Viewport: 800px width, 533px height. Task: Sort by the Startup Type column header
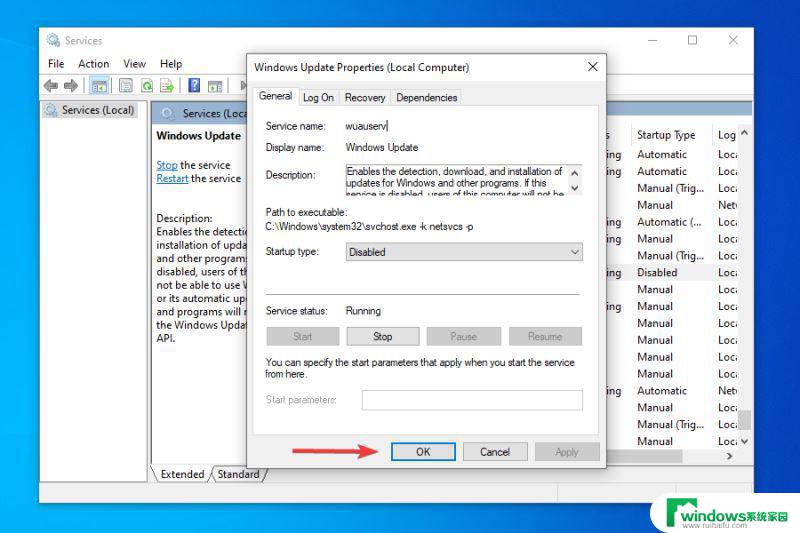click(666, 135)
